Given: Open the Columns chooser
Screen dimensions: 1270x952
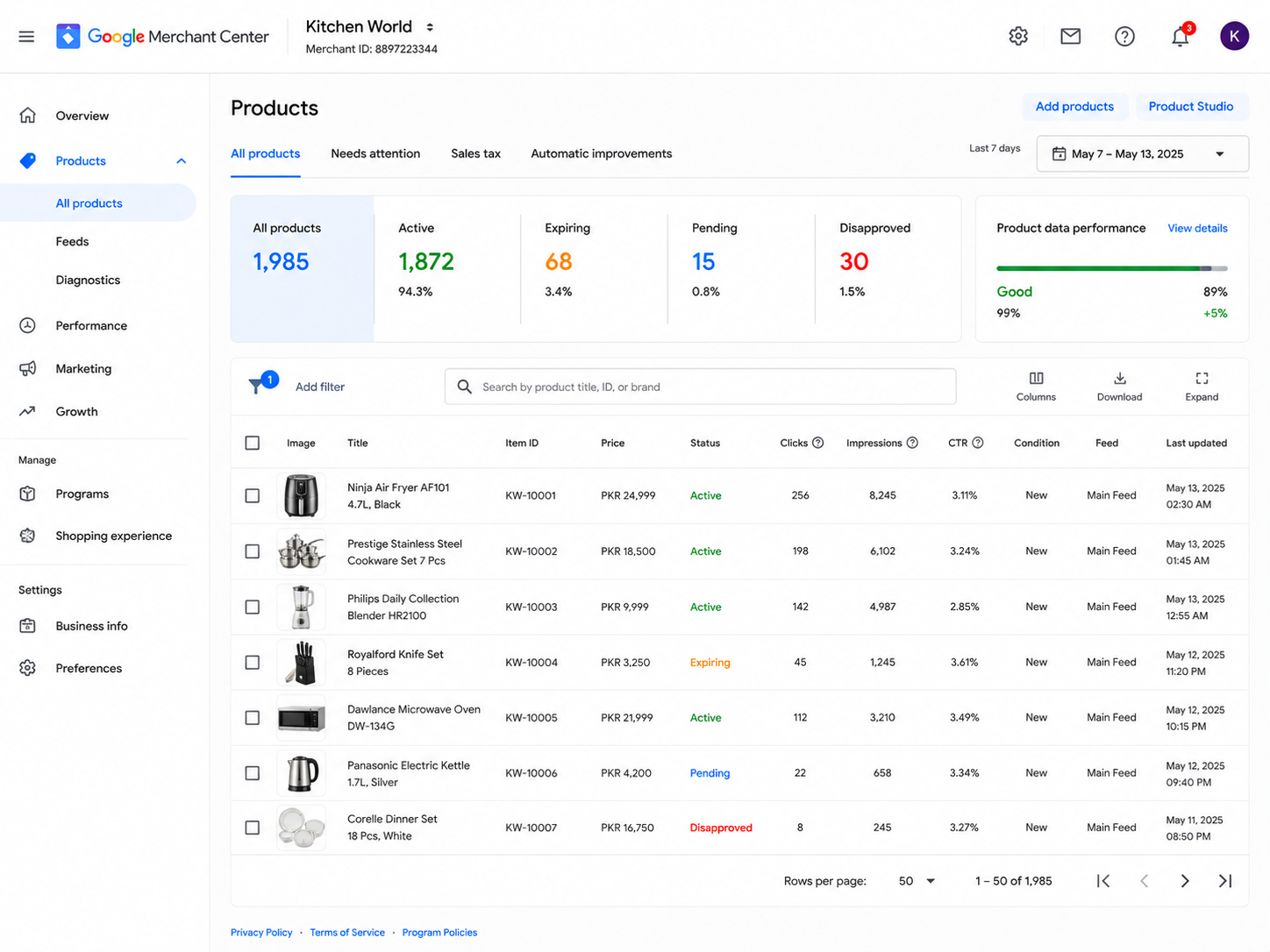Looking at the screenshot, I should [1036, 386].
